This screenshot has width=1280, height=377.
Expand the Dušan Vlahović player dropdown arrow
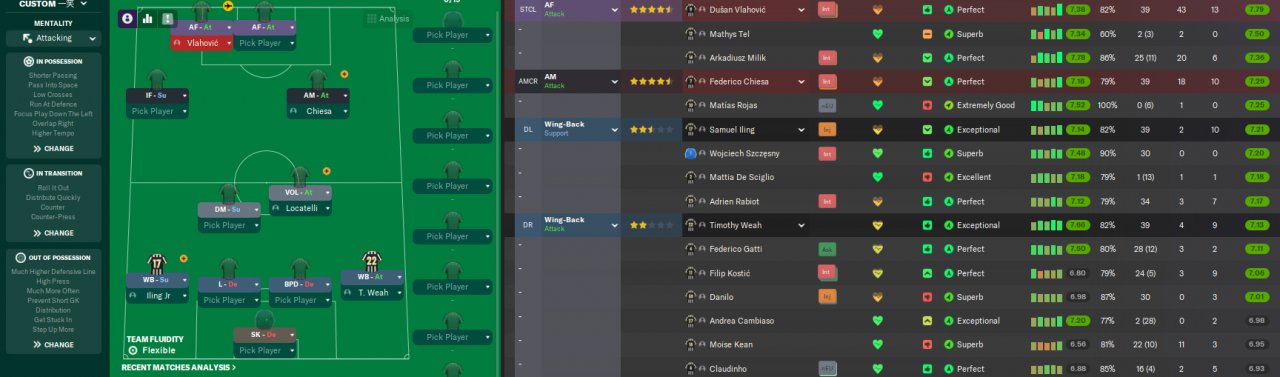(x=801, y=9)
